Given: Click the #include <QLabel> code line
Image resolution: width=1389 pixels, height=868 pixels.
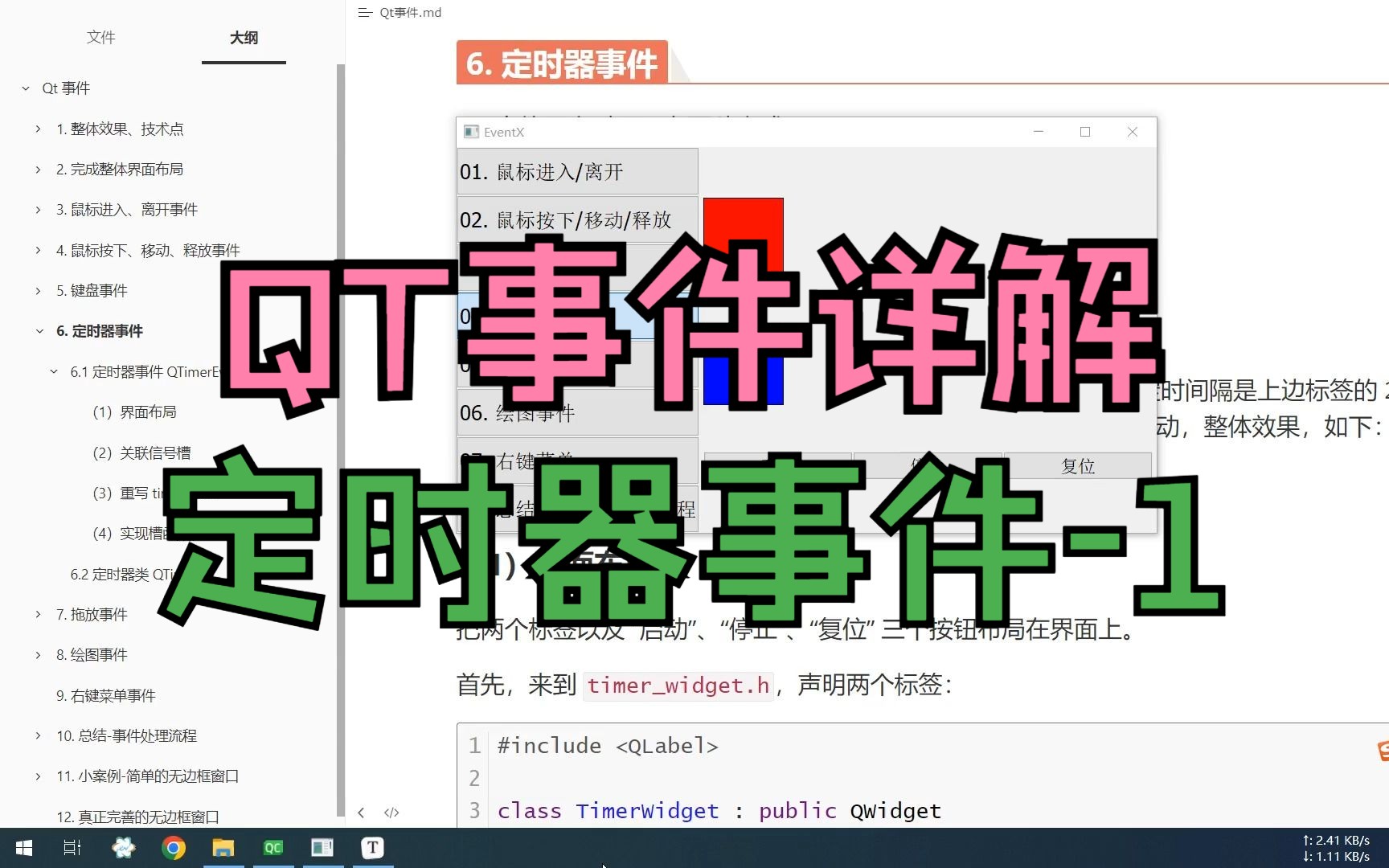Looking at the screenshot, I should 608,746.
